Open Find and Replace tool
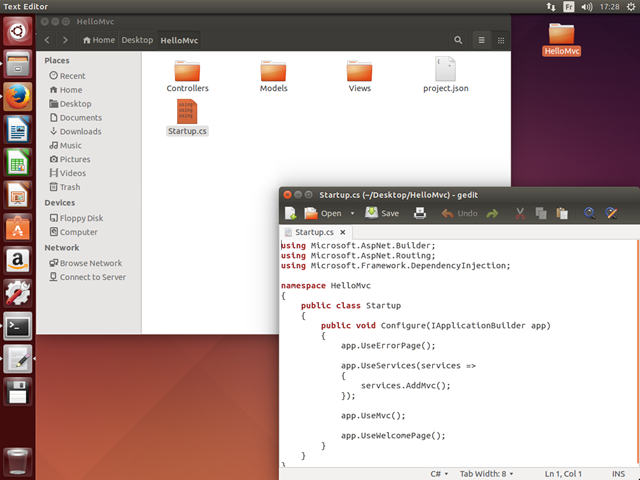Image resolution: width=640 pixels, height=480 pixels. 612,213
